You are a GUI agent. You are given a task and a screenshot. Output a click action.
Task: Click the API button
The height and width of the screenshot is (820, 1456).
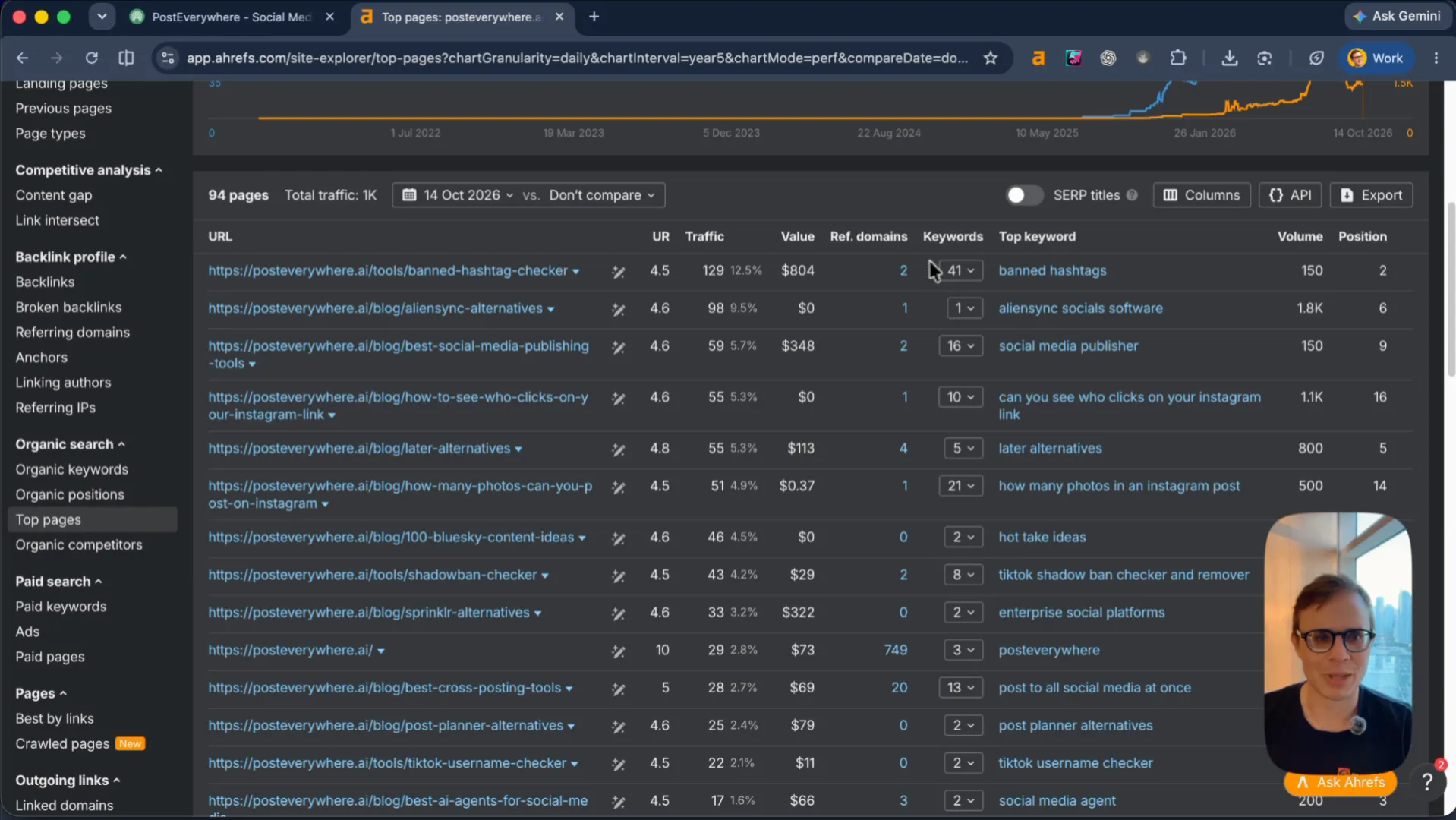(1290, 195)
